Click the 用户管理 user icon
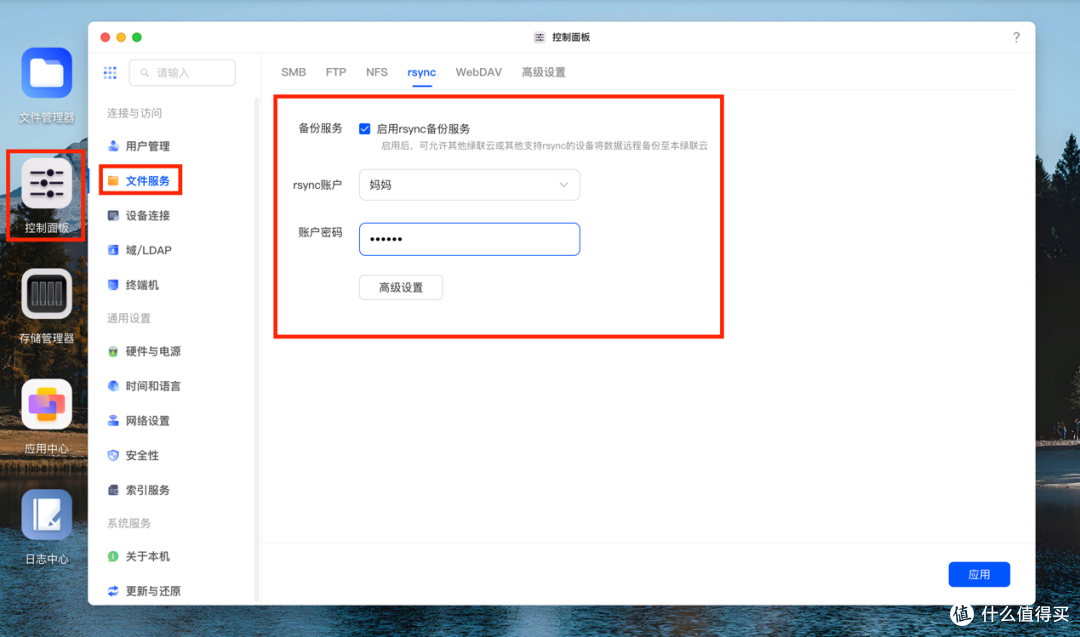 point(113,146)
